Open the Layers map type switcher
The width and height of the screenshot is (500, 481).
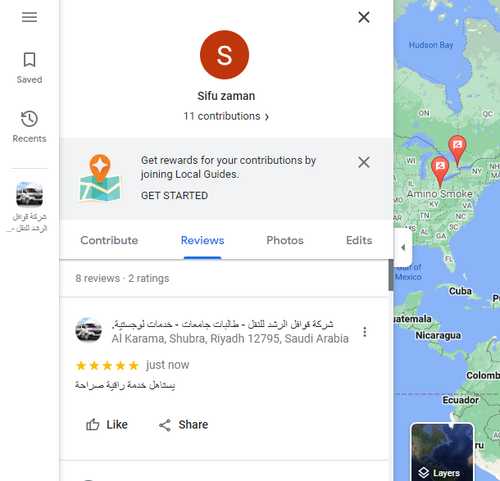442,452
